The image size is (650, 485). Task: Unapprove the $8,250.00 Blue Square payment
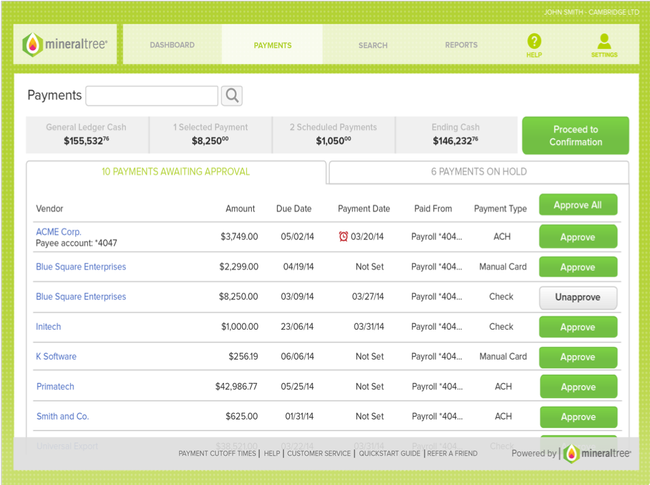point(578,297)
